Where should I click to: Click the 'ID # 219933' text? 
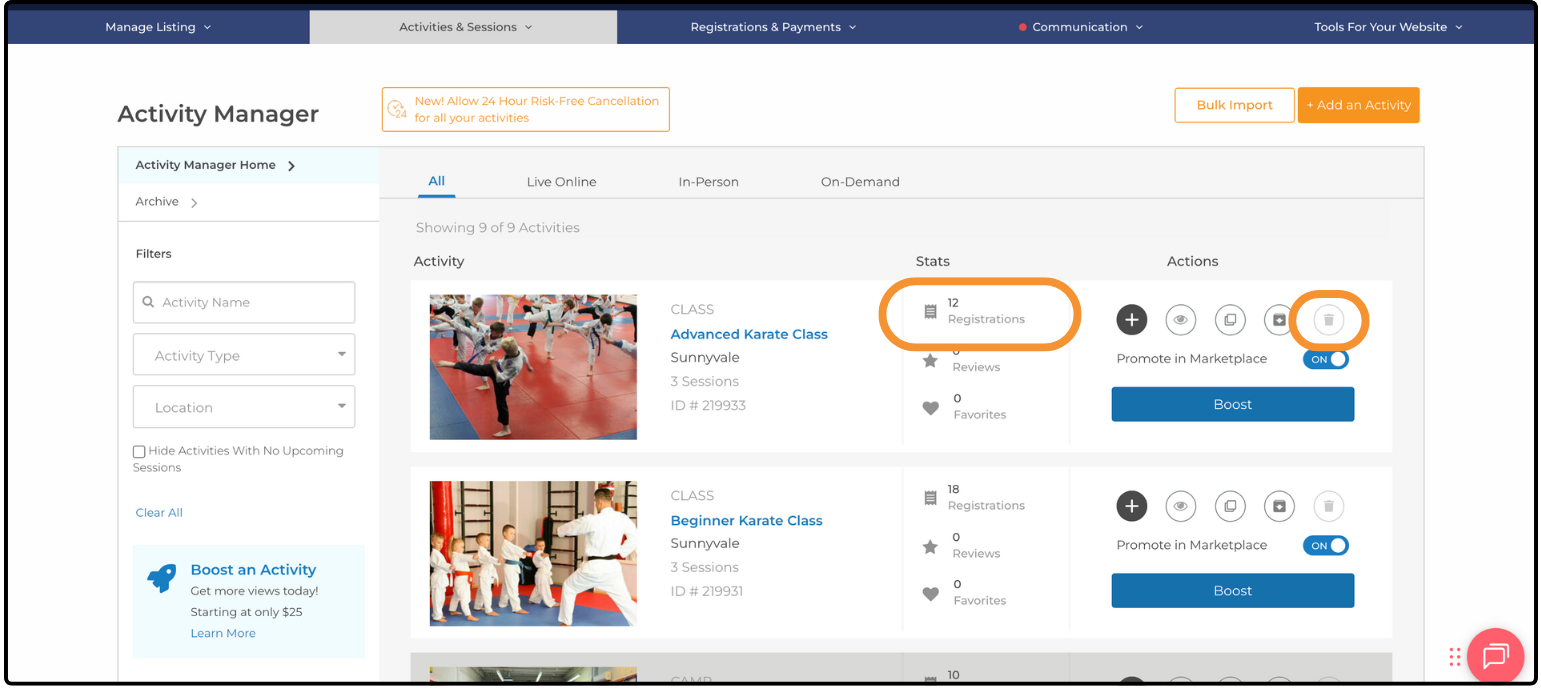(708, 405)
